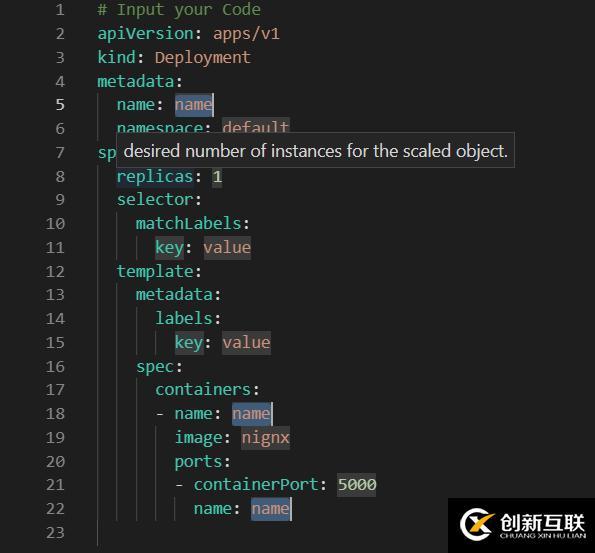Click the 'ports:' key

click(202, 462)
